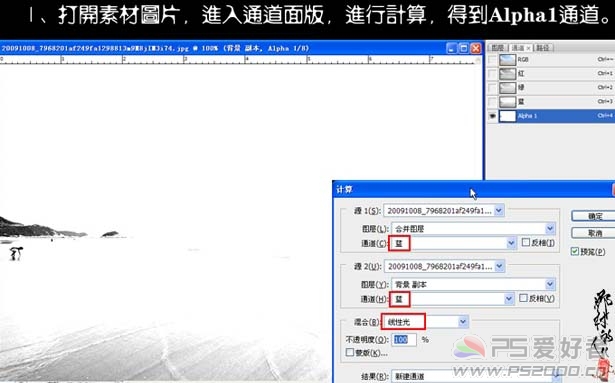Open the 混合(B) blend mode dropdown
615x383 pixels.
[x=425, y=322]
